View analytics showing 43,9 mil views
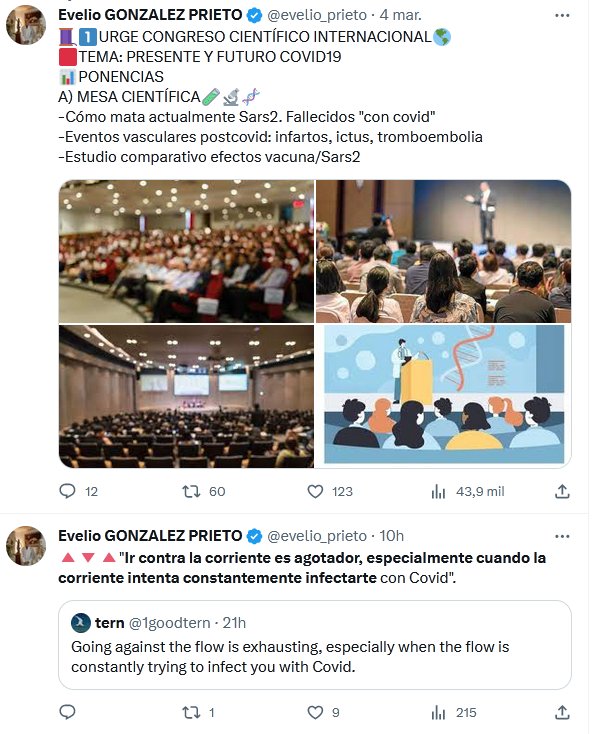Image resolution: width=607 pixels, height=734 pixels. click(x=438, y=491)
